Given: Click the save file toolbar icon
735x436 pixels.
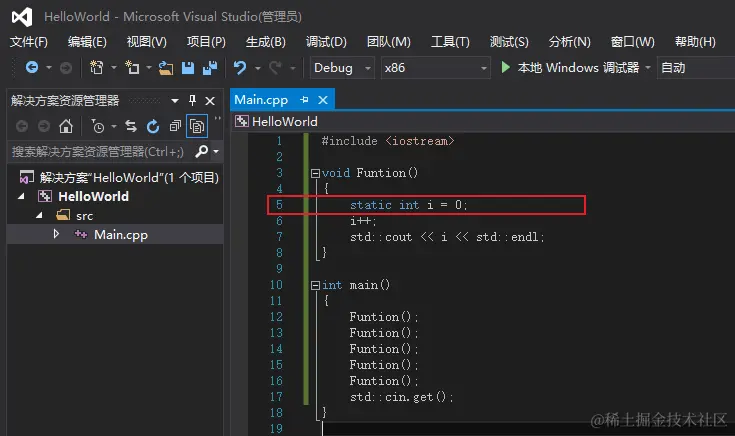Looking at the screenshot, I should tap(188, 68).
